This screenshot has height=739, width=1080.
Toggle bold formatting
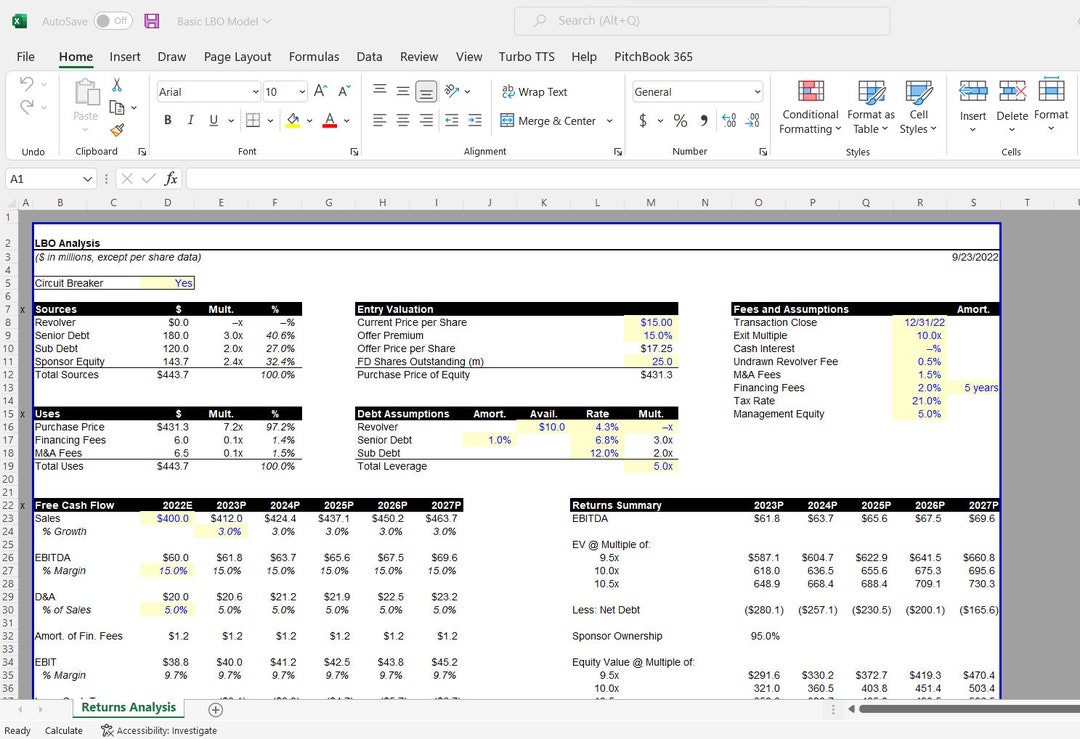(167, 119)
